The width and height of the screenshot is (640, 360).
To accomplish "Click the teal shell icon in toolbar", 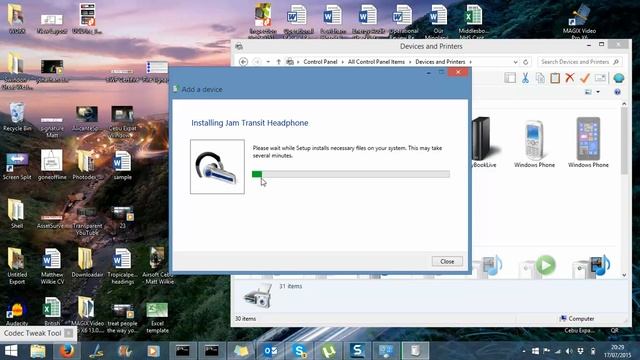I will point(619,78).
